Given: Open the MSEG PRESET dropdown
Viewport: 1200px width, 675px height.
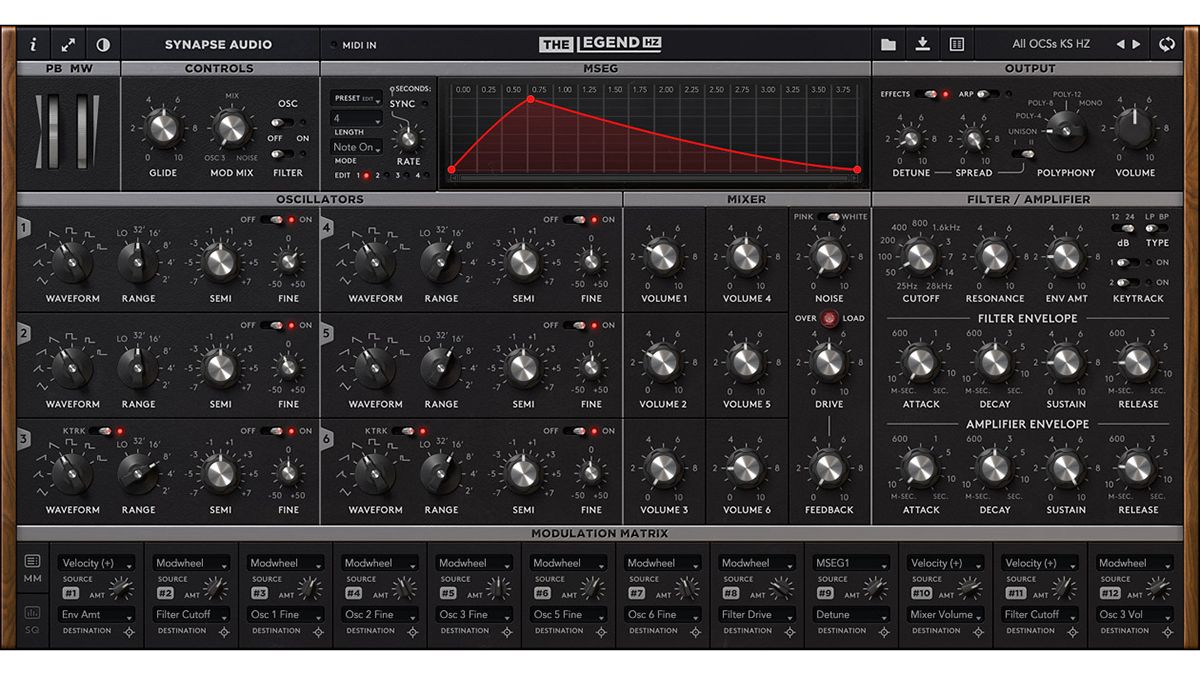Looking at the screenshot, I should [357, 98].
